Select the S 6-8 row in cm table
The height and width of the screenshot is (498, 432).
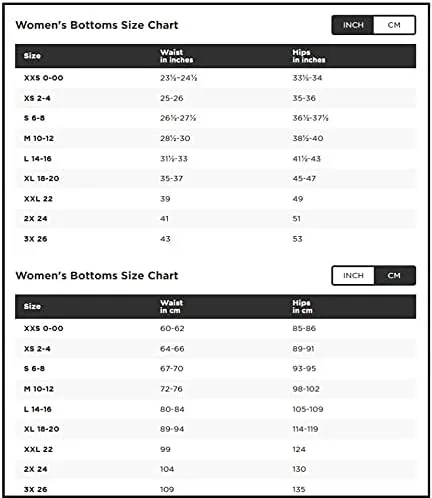tap(215, 369)
